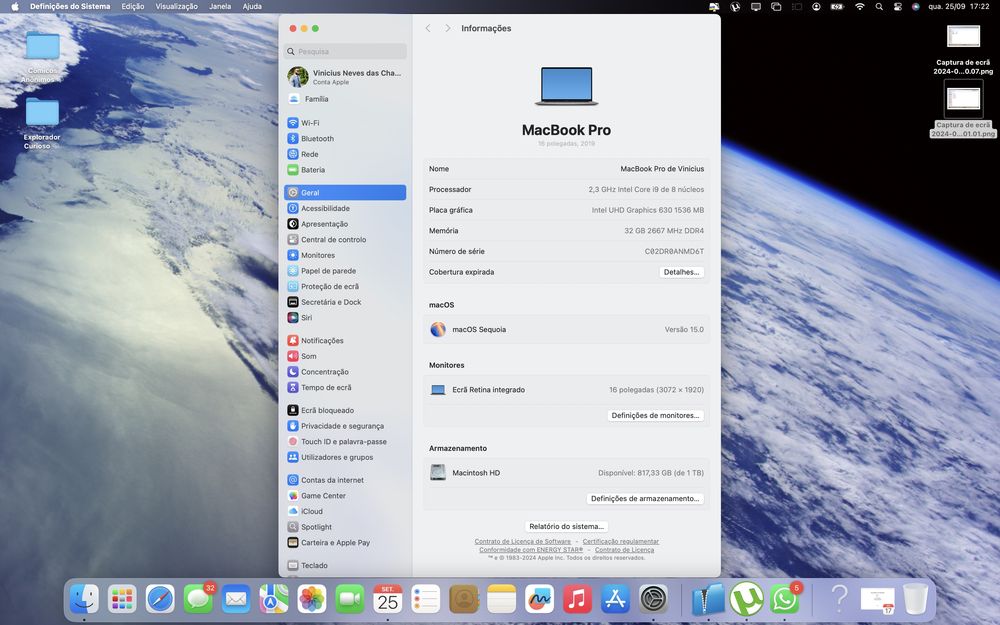Open Privacidade e segurança settings
Screen dimensions: 1000x625
(x=345, y=426)
